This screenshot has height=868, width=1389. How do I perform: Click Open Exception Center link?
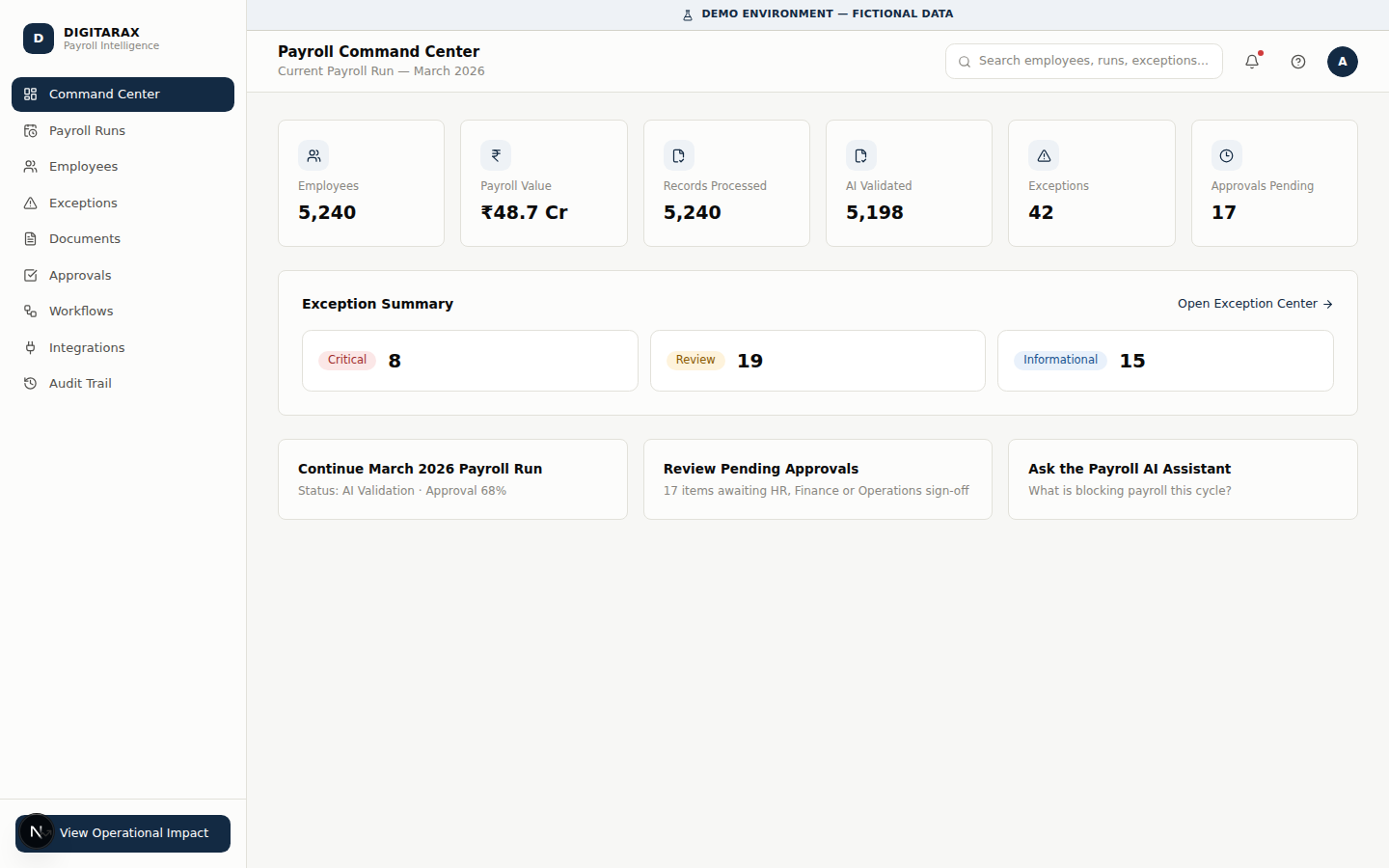click(x=1255, y=304)
